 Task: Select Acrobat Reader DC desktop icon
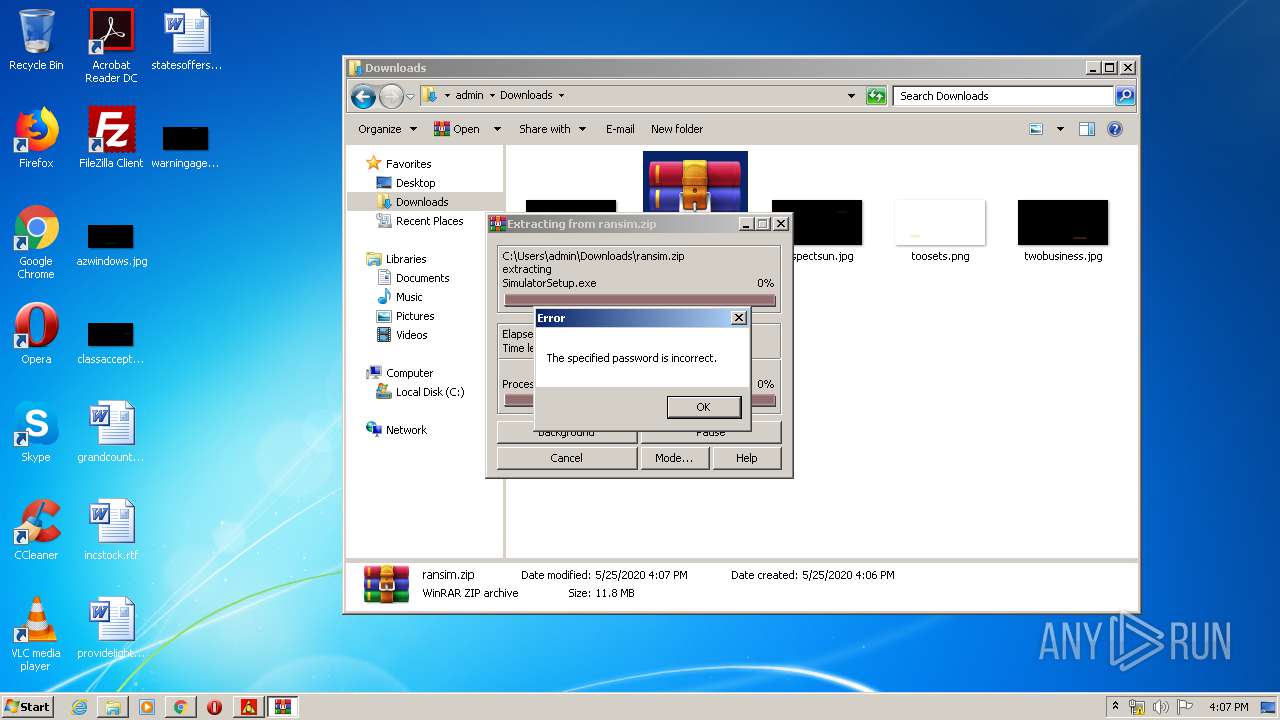[x=111, y=46]
